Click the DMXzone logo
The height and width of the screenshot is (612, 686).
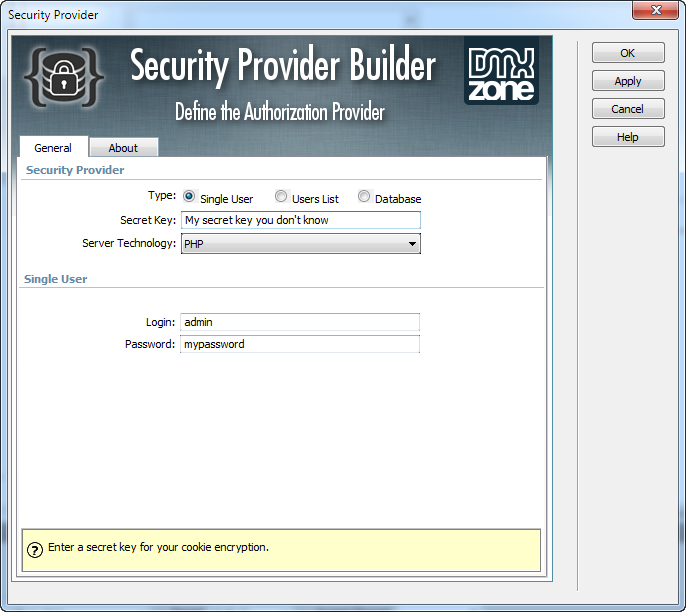501,71
